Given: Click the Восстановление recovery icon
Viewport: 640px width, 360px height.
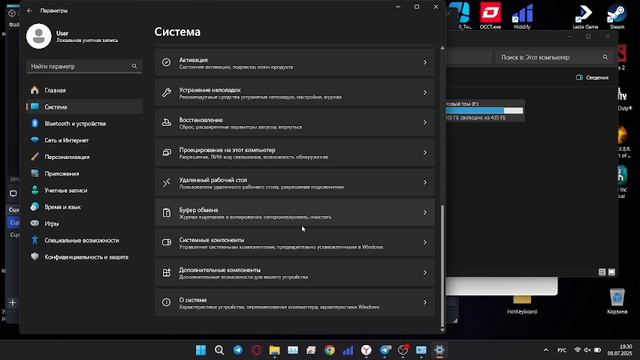Looking at the screenshot, I should pyautogui.click(x=166, y=122).
